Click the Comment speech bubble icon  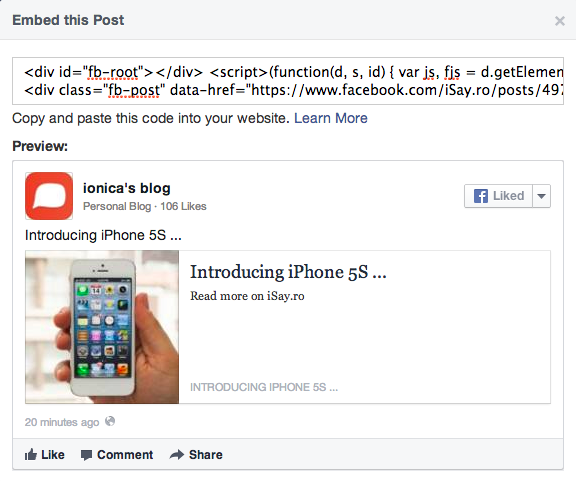(x=86, y=455)
